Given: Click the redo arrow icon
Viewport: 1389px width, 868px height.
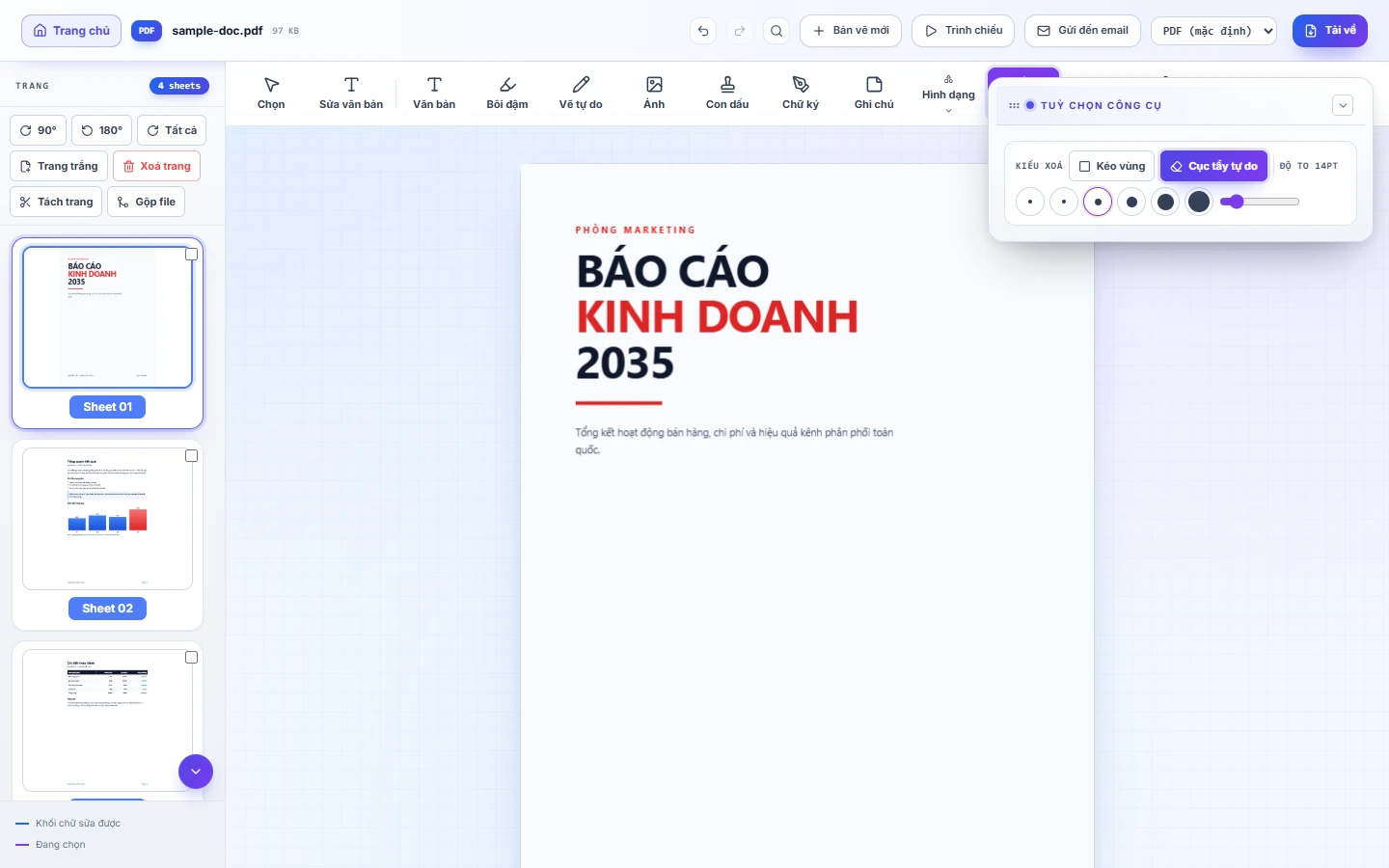Looking at the screenshot, I should pyautogui.click(x=740, y=31).
